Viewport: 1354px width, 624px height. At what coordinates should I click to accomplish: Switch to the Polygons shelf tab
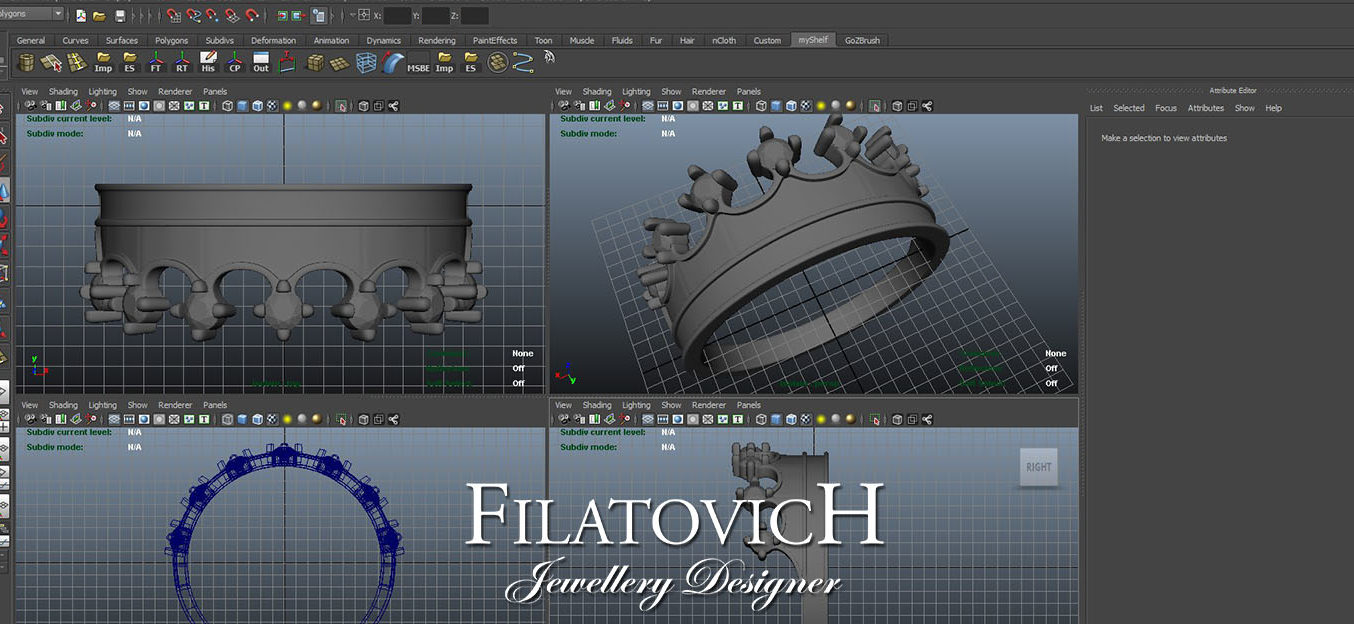171,40
